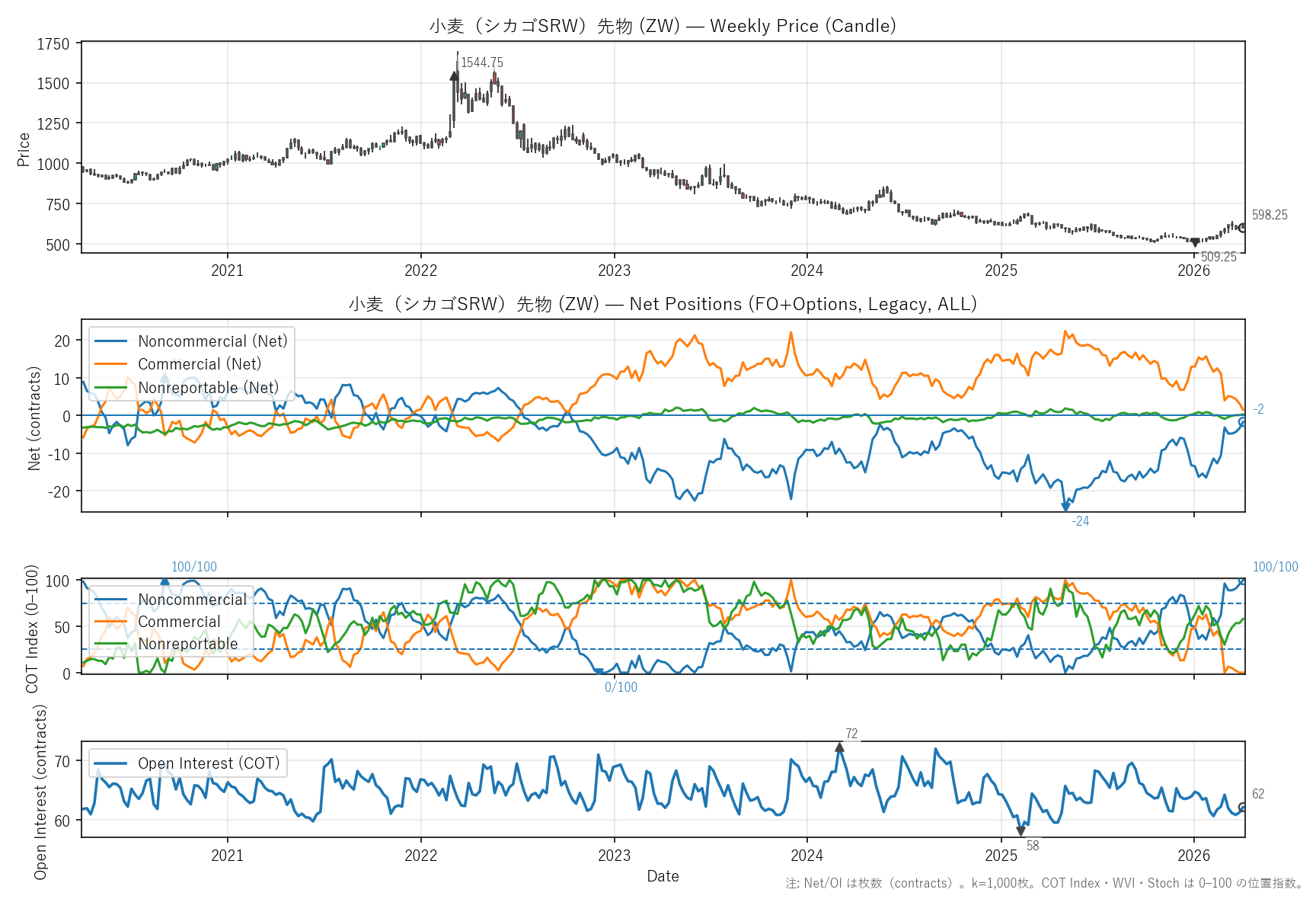Screen dimensions: 1316x899
Task: Click the 0/100 COT index low marker
Action: (599, 672)
